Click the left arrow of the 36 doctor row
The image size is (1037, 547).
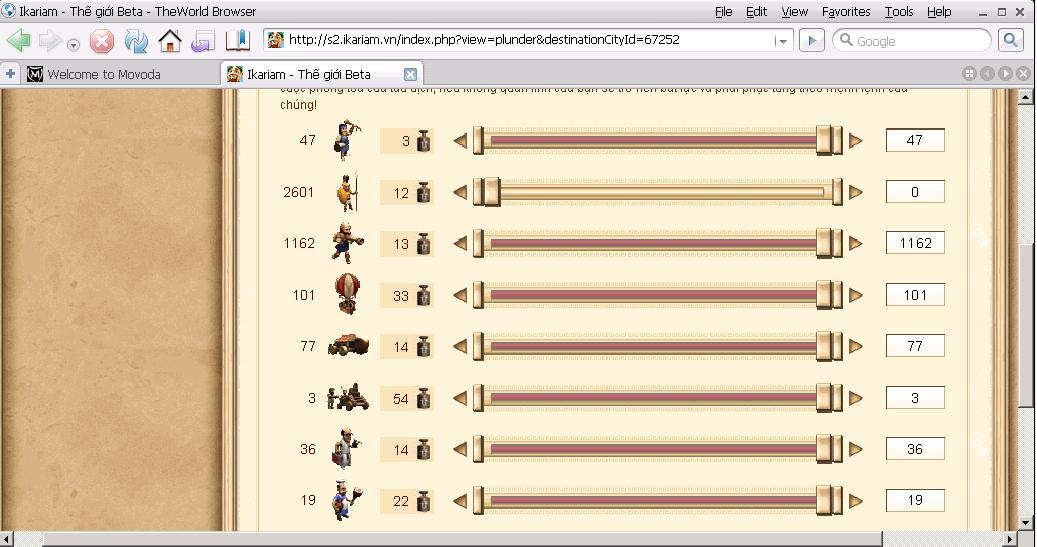[460, 449]
